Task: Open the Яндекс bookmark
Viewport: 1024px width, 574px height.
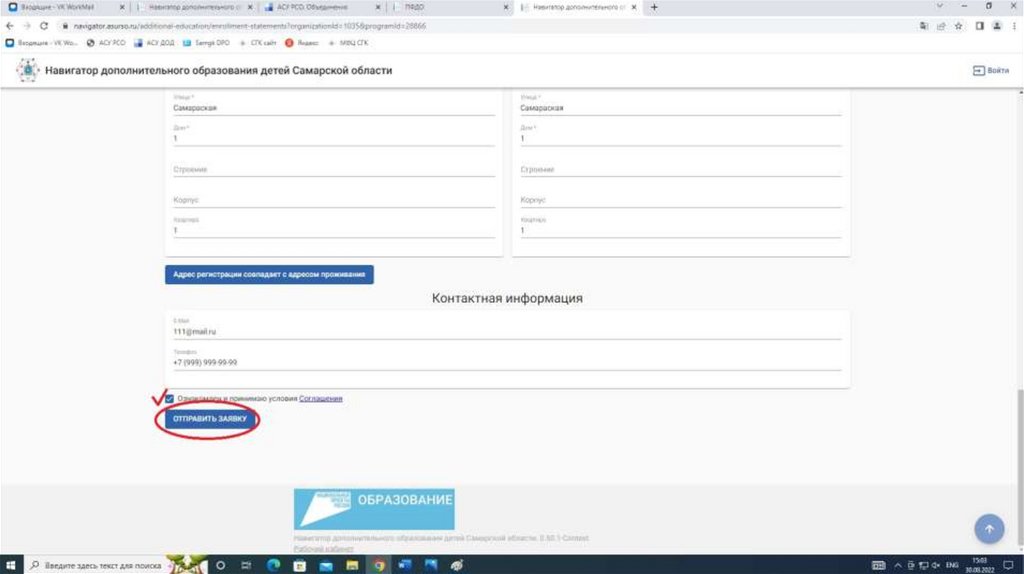Action: 302,42
